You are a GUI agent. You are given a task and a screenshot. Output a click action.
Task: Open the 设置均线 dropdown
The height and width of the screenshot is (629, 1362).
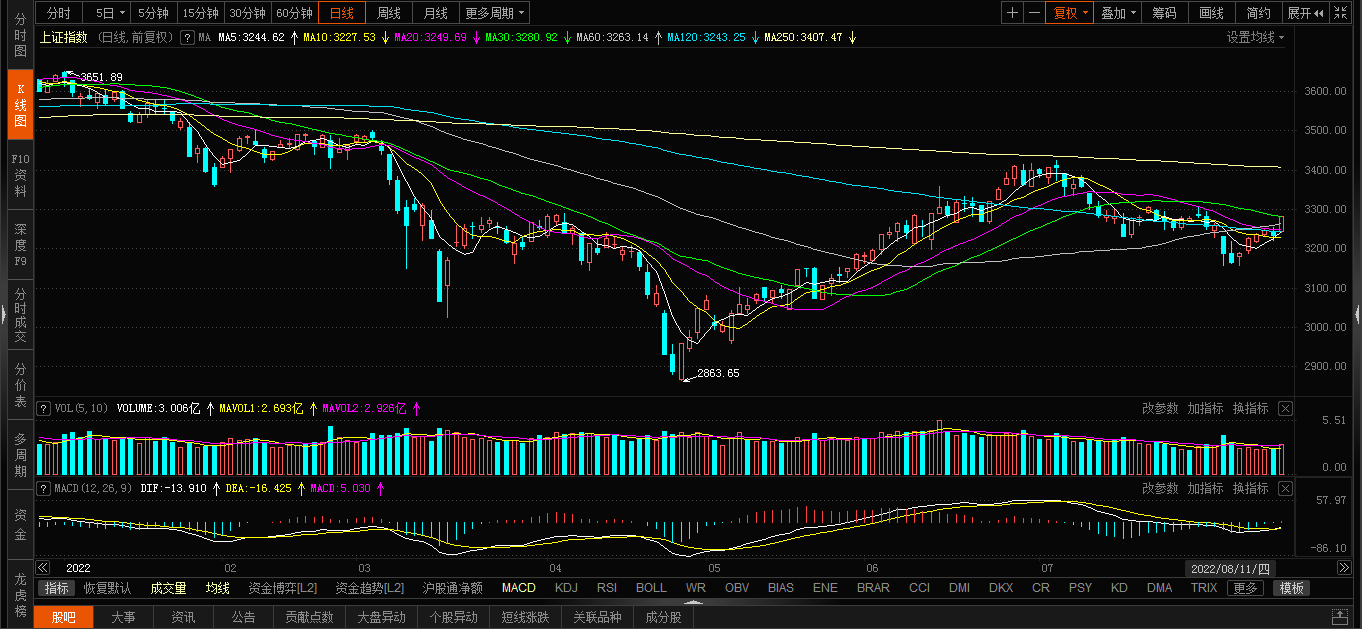[1255, 37]
